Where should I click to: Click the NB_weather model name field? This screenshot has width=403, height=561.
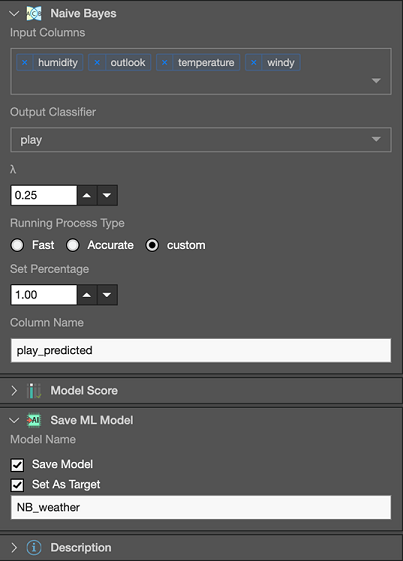[x=201, y=507]
